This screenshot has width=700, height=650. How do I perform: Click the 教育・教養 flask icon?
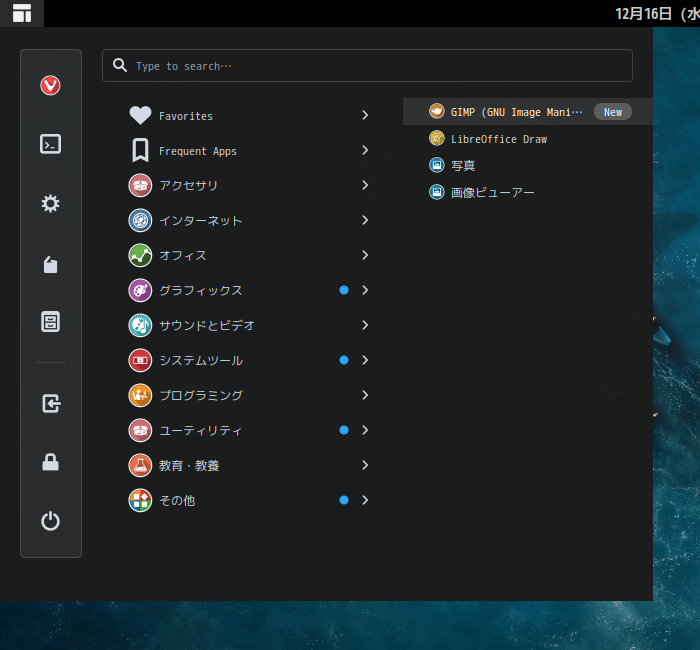coord(140,465)
